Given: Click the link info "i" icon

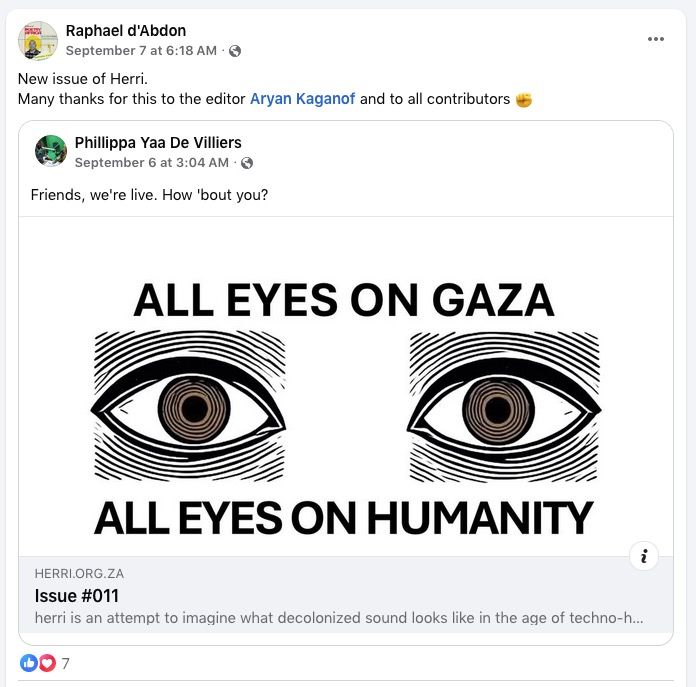Looking at the screenshot, I should click(x=644, y=557).
